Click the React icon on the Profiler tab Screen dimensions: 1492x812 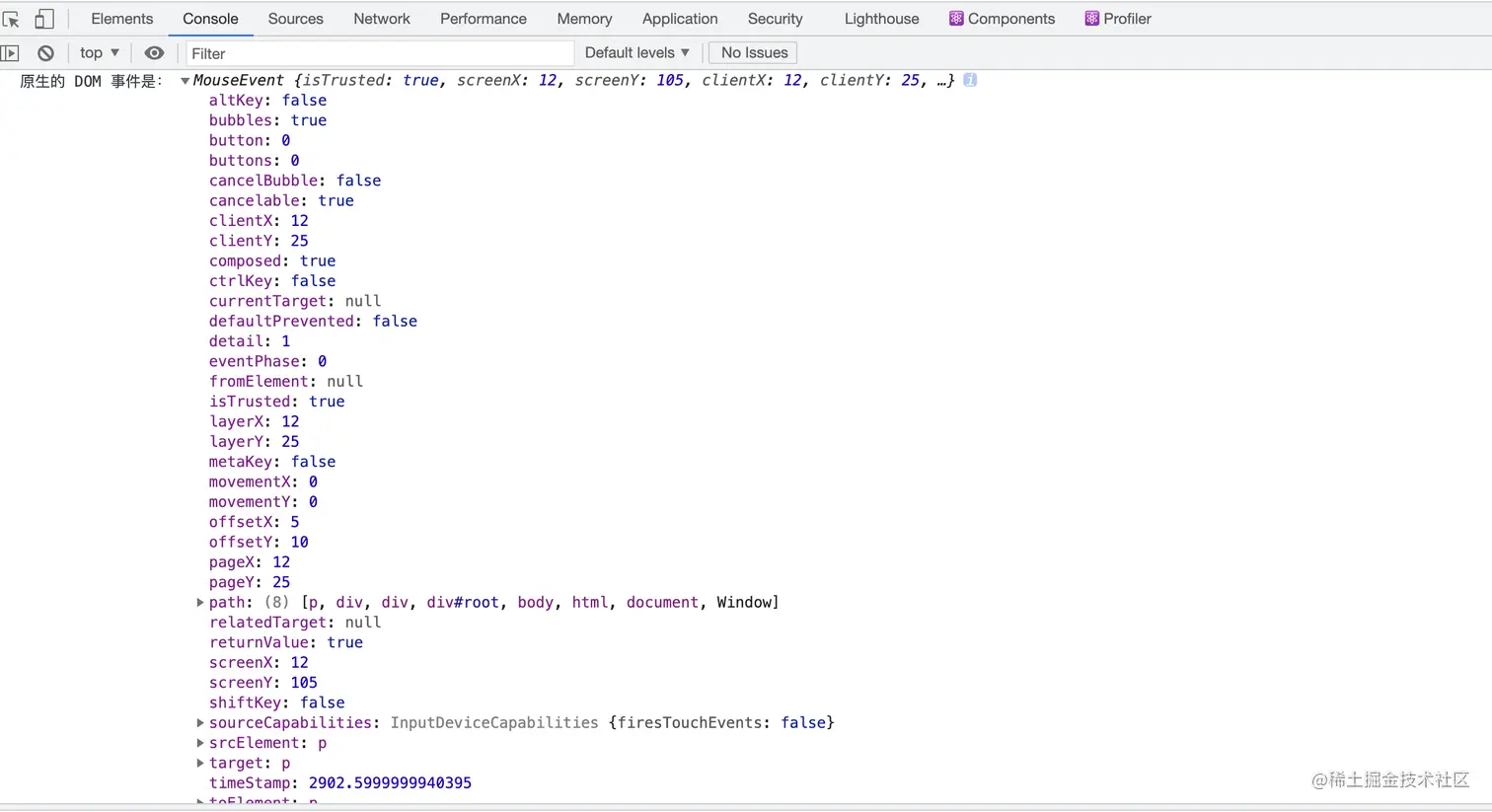1091,19
